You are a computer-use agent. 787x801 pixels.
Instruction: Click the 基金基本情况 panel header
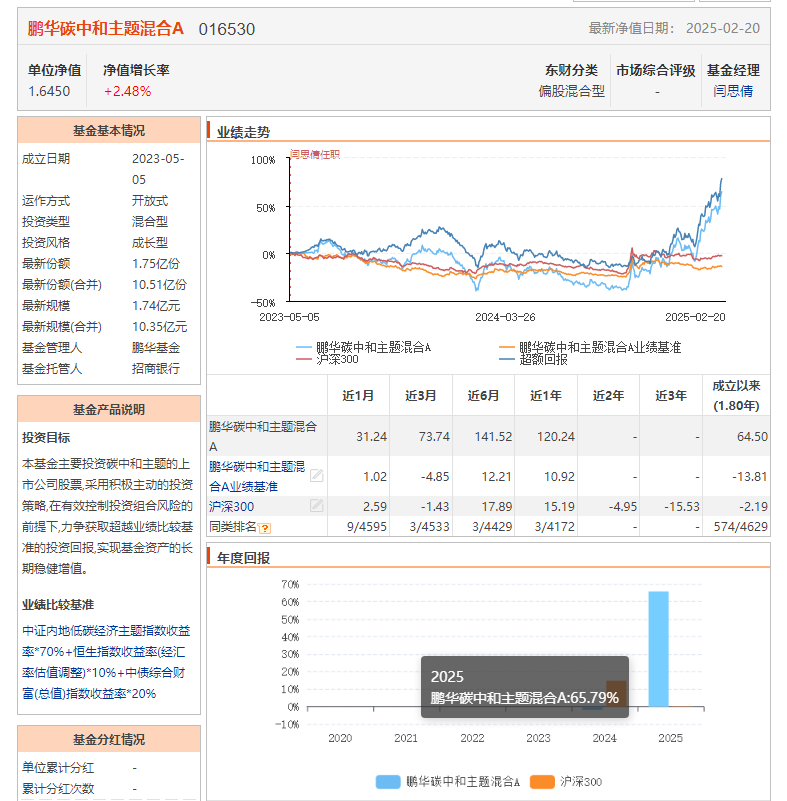109,130
